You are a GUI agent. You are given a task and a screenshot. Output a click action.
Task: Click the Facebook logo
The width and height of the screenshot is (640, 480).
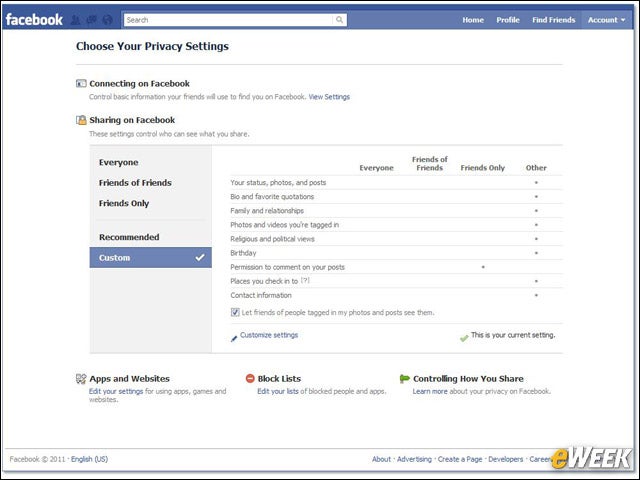[x=34, y=20]
